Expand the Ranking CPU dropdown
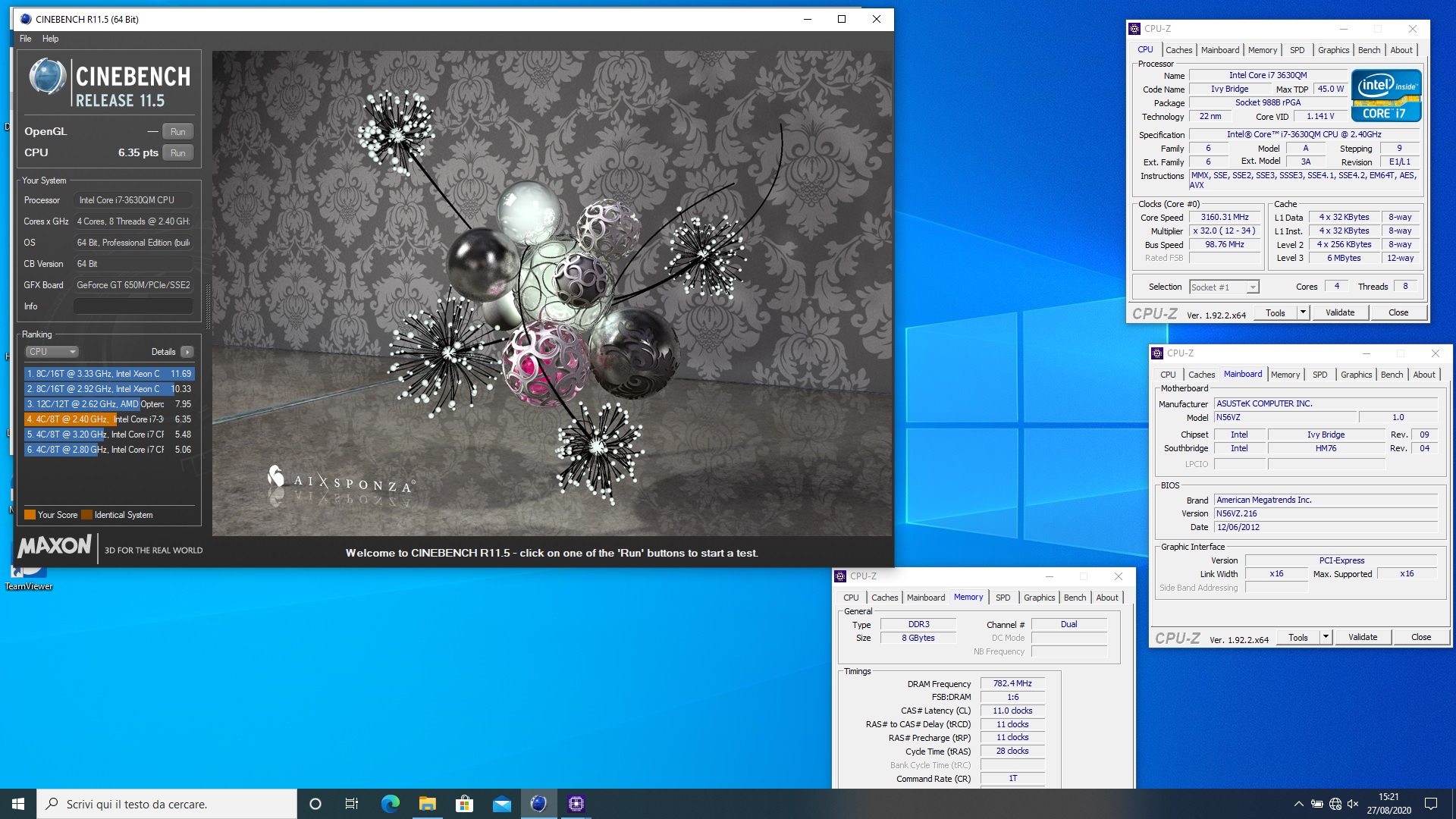 click(x=52, y=352)
